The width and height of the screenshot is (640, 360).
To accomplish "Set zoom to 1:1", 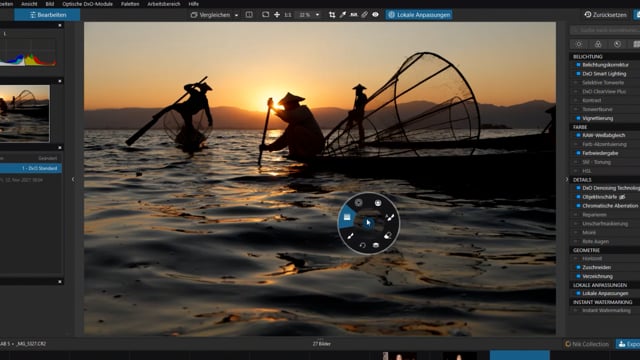I will pyautogui.click(x=288, y=15).
